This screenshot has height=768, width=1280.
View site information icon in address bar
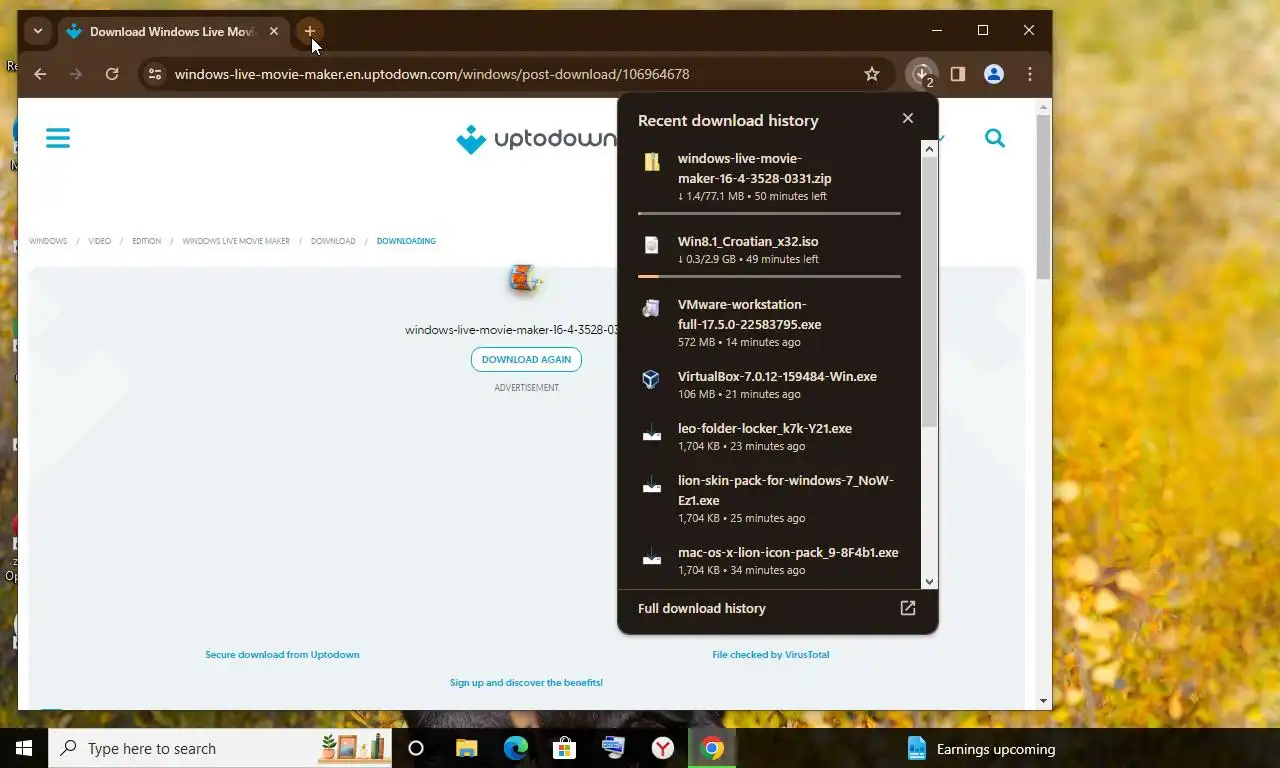point(154,74)
